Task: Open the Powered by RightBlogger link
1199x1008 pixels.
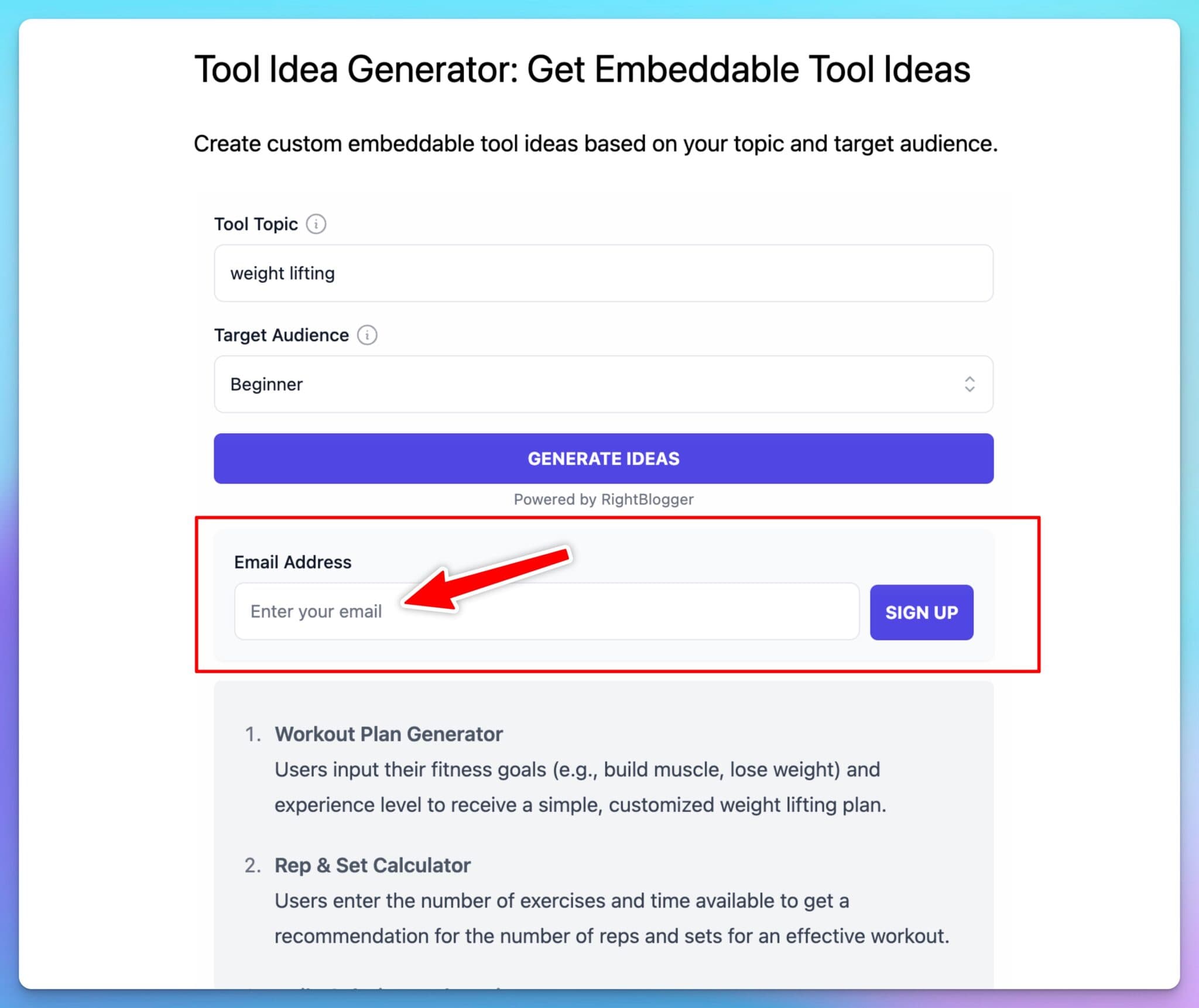Action: (x=603, y=499)
